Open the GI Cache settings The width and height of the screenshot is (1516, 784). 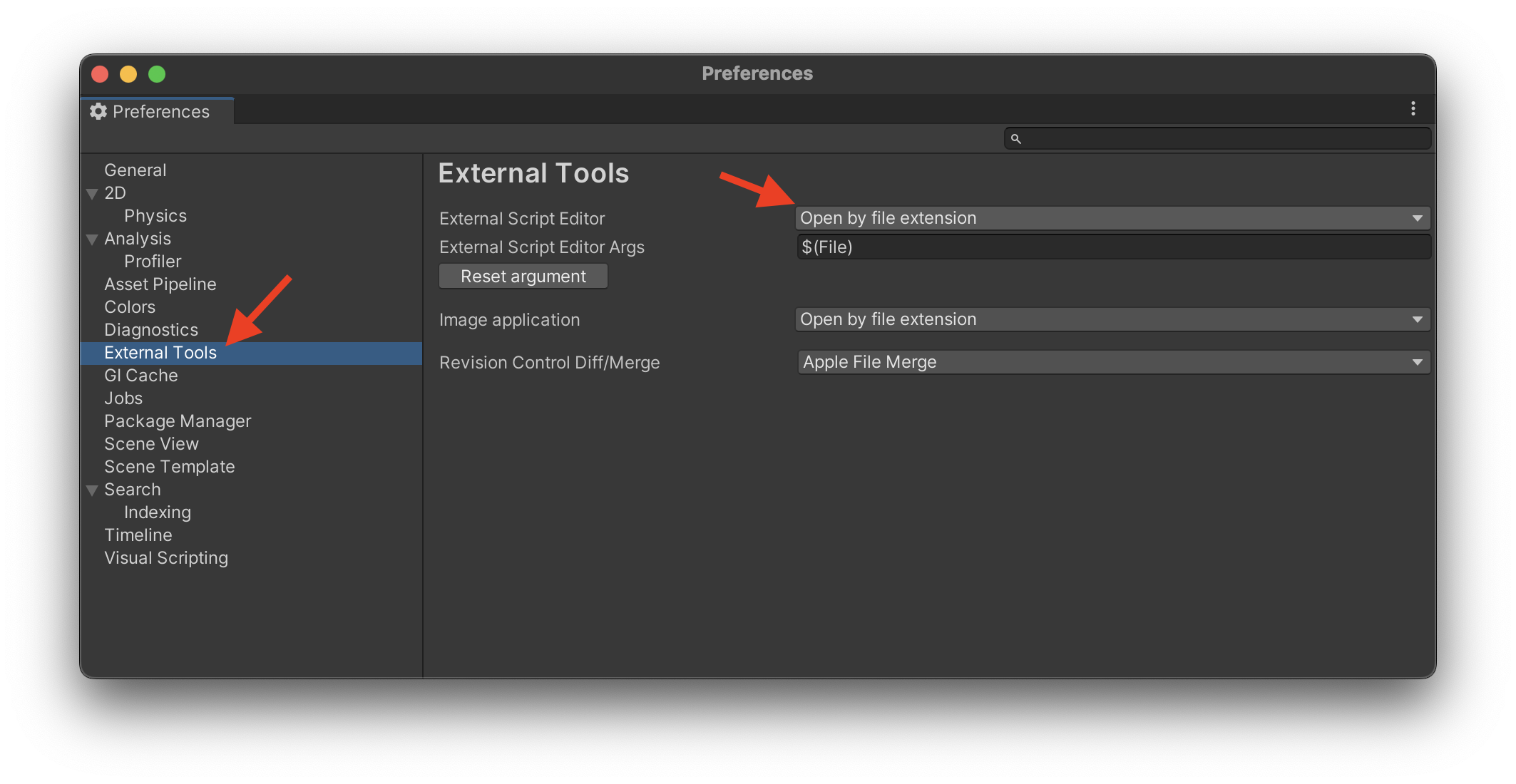(x=140, y=375)
